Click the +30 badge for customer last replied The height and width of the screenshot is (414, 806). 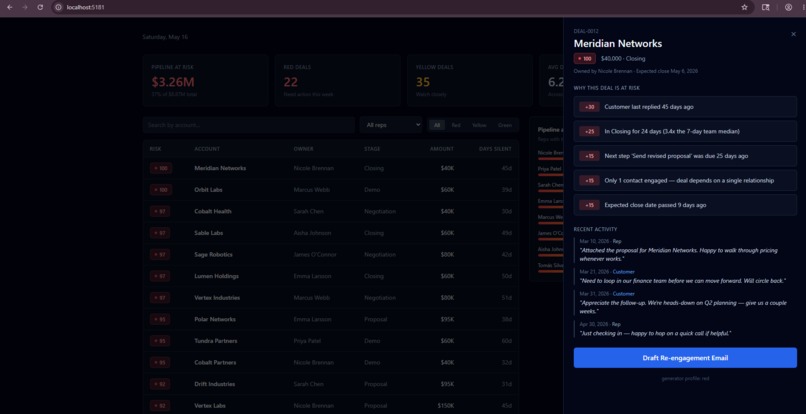pyautogui.click(x=589, y=107)
